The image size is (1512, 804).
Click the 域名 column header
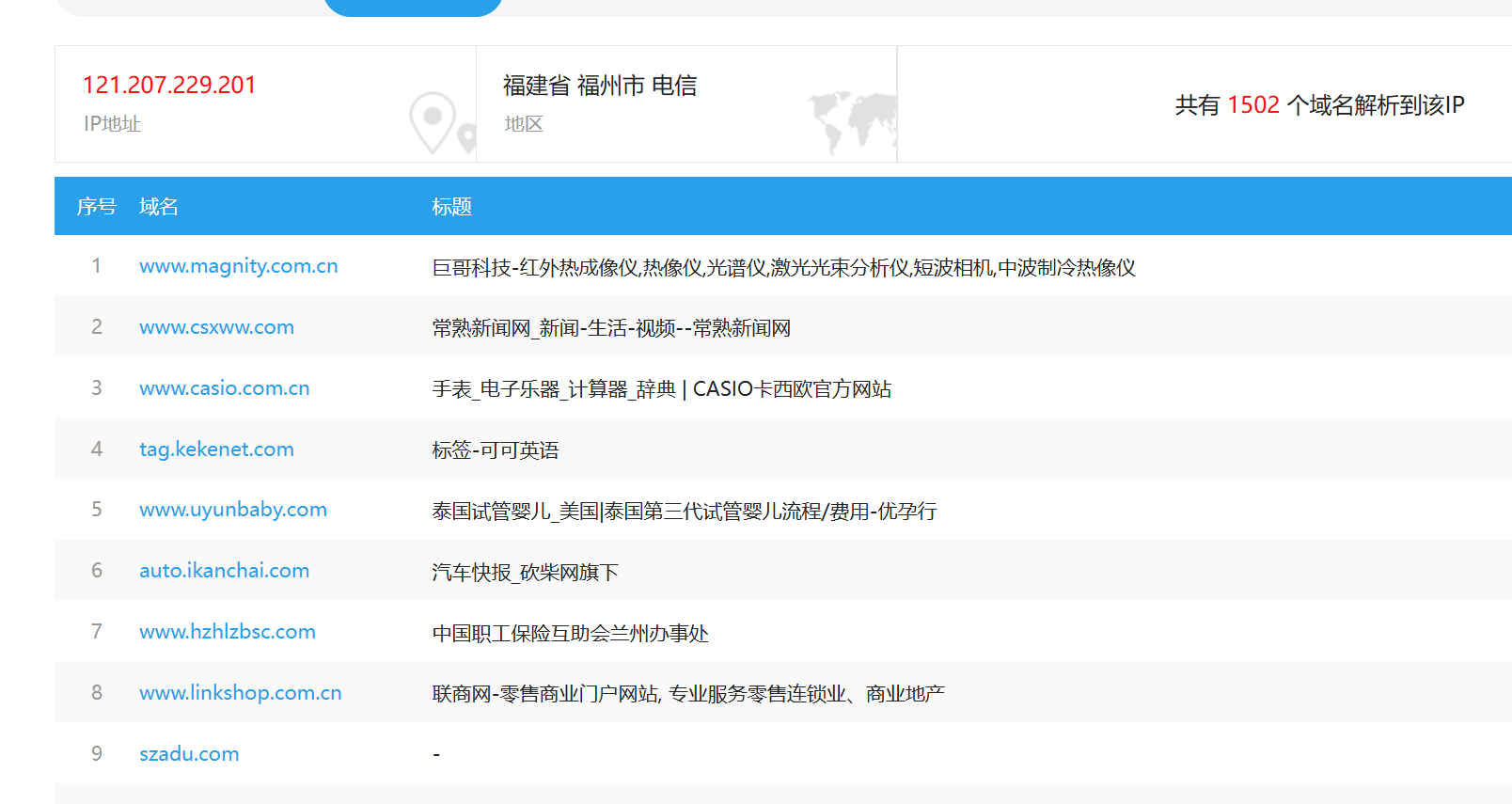(159, 206)
